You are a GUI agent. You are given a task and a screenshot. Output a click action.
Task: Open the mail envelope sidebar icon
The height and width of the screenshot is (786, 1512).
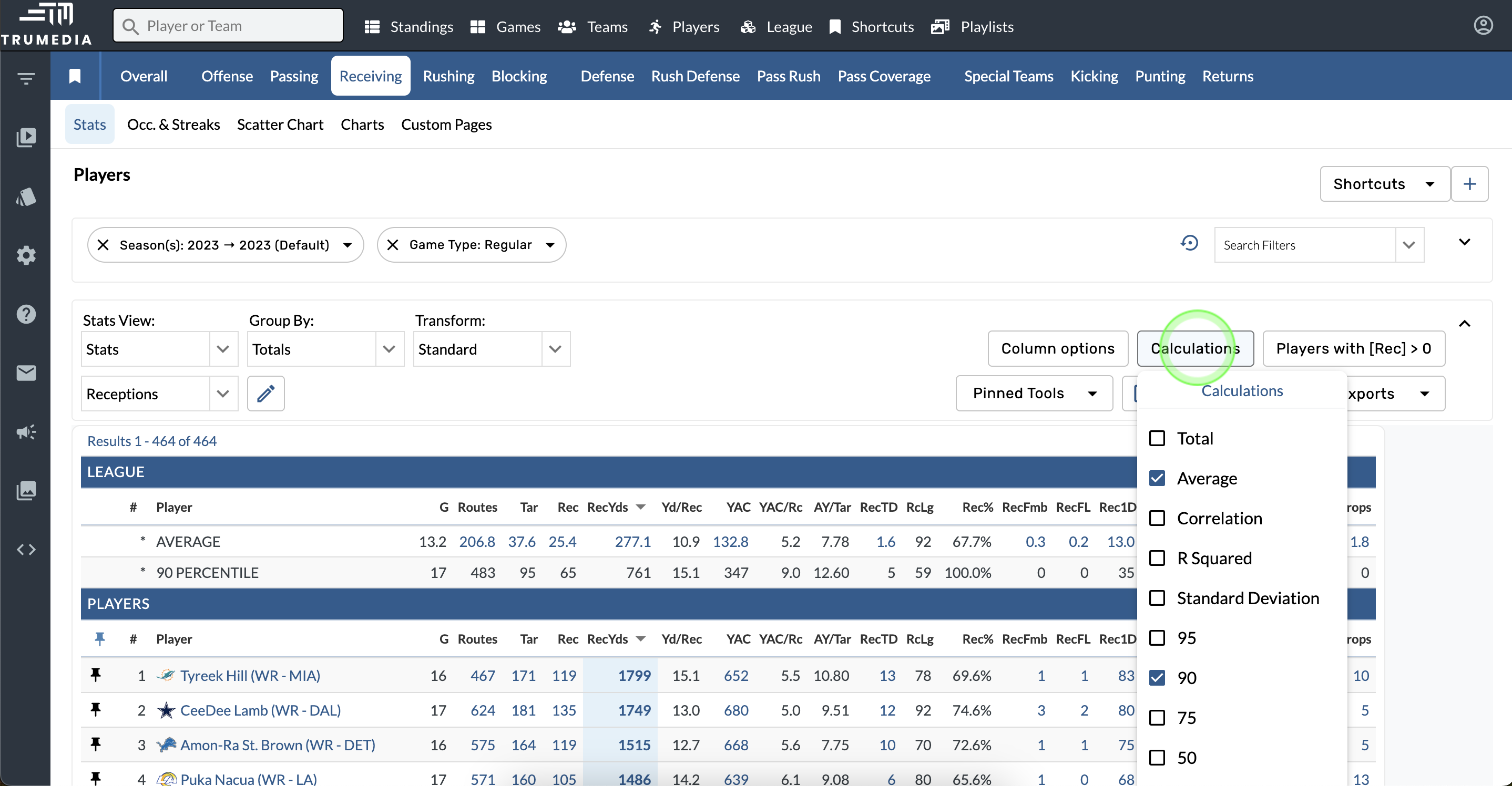(26, 373)
